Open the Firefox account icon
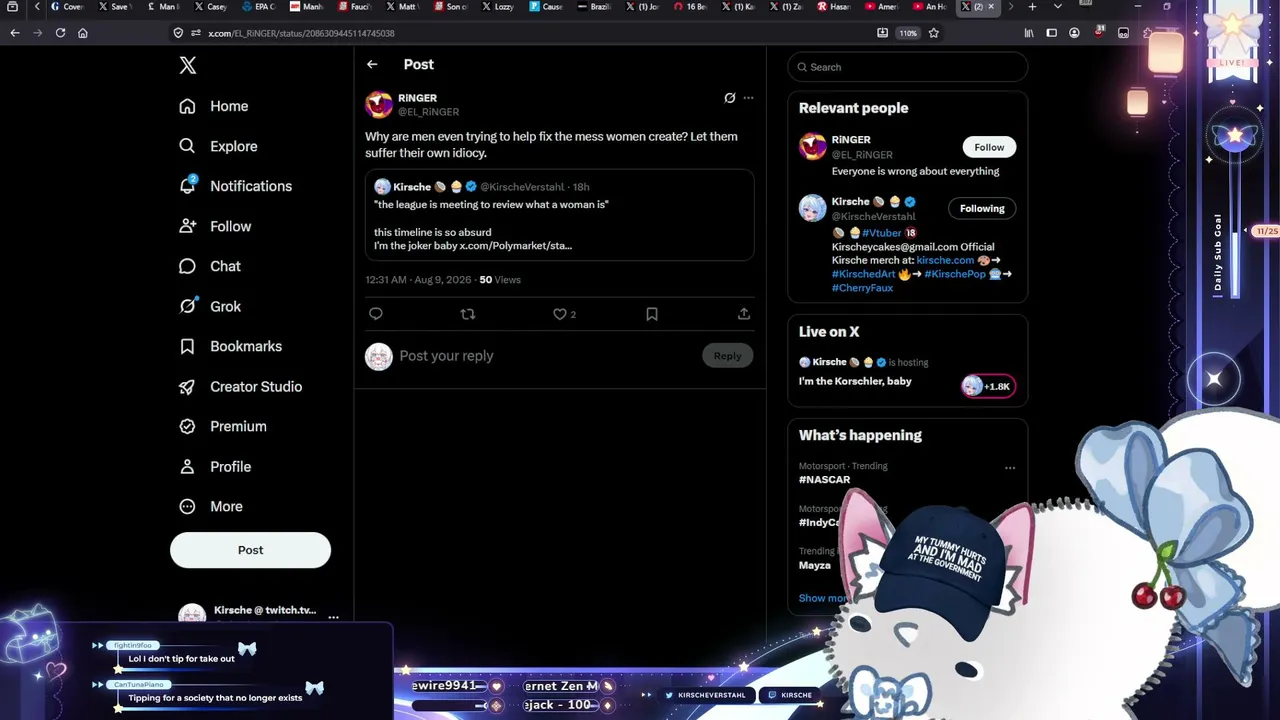 1074,33
